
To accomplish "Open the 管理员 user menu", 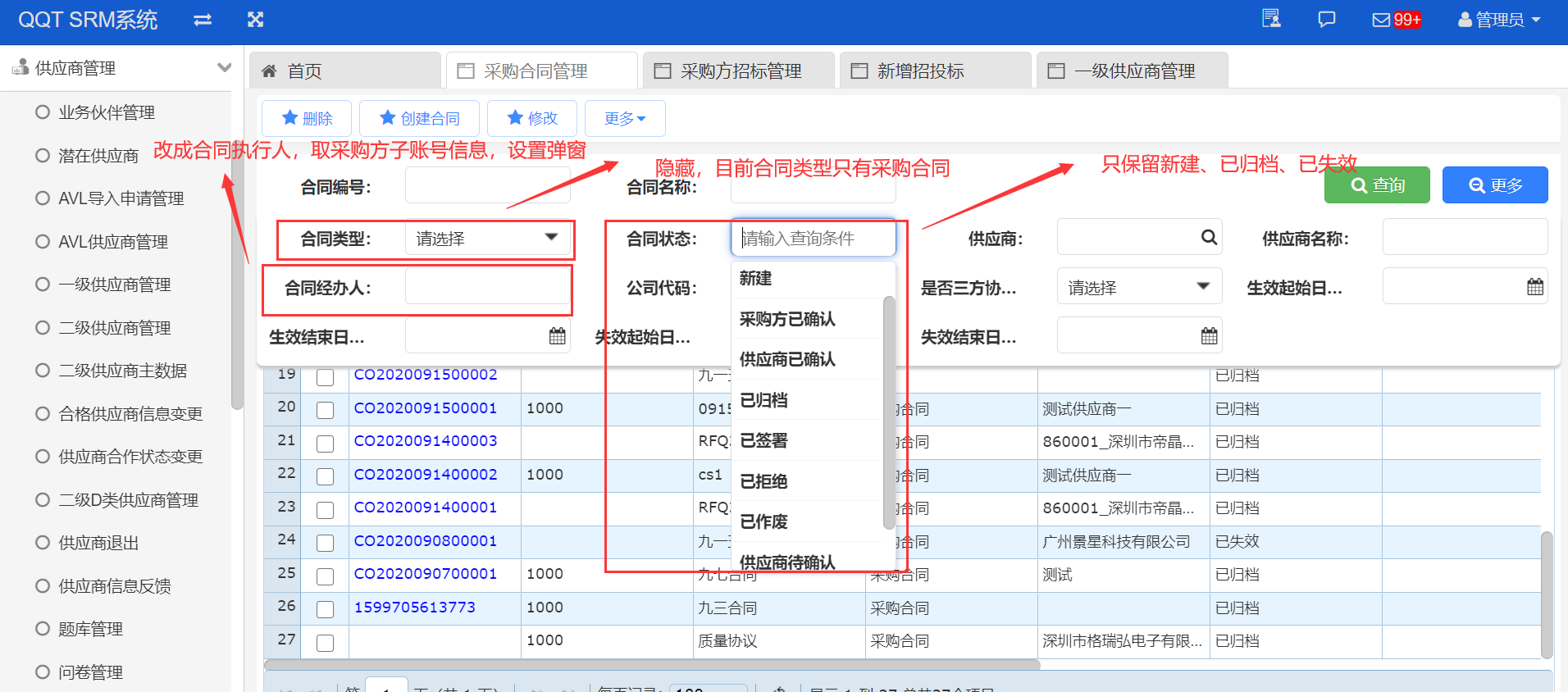I will [x=1500, y=20].
